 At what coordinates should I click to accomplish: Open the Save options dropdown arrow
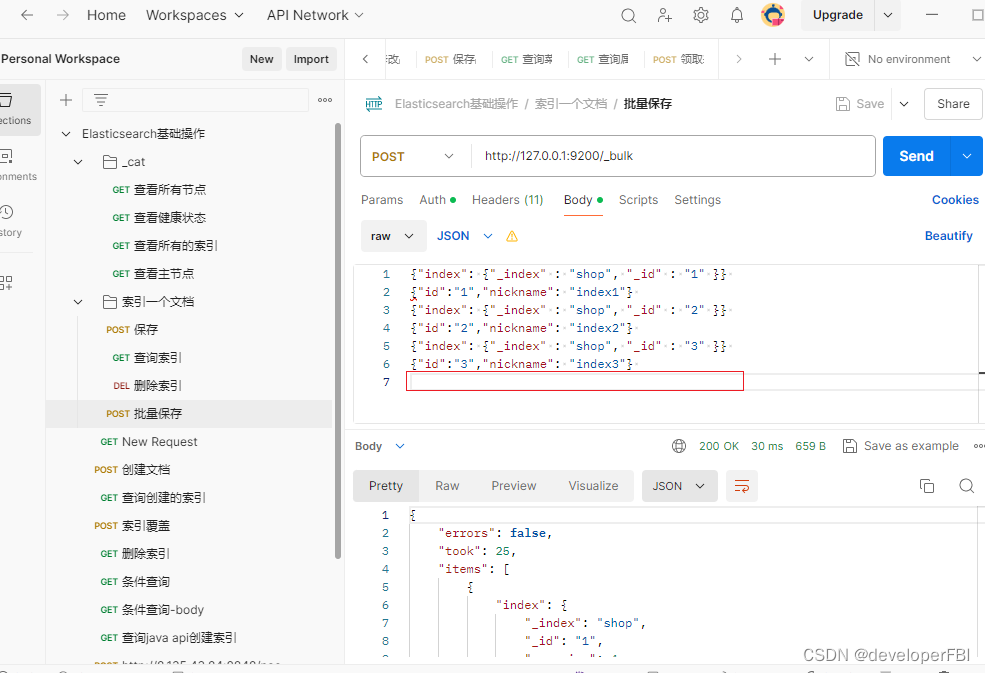pos(904,104)
